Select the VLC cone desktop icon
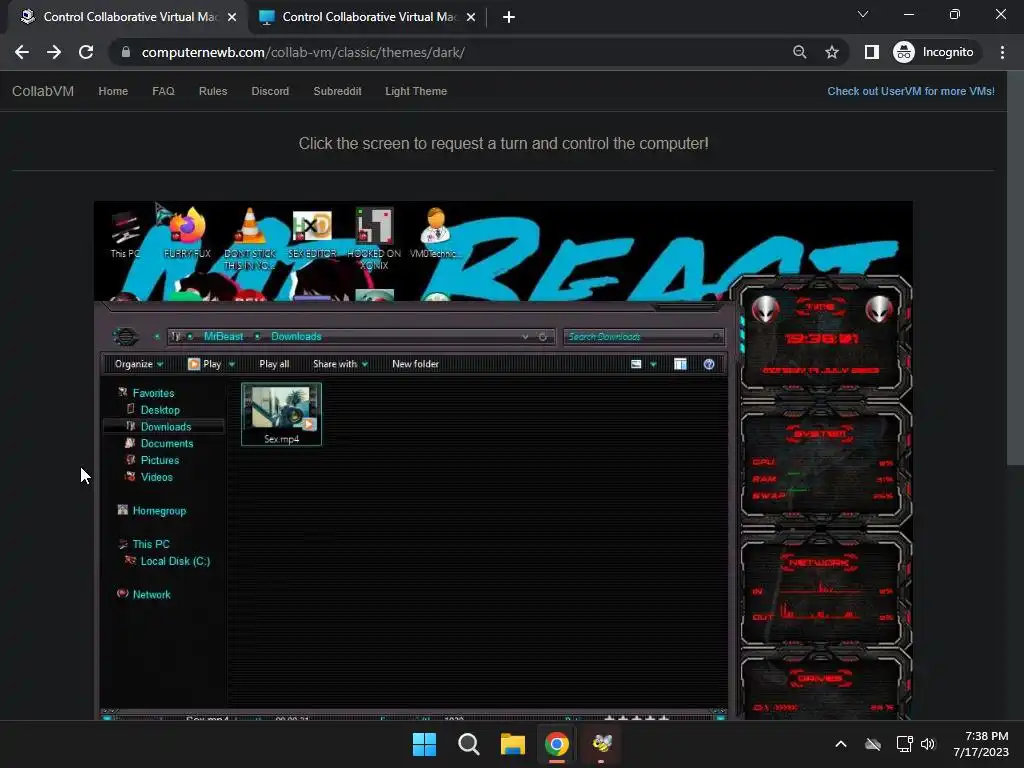 (249, 239)
